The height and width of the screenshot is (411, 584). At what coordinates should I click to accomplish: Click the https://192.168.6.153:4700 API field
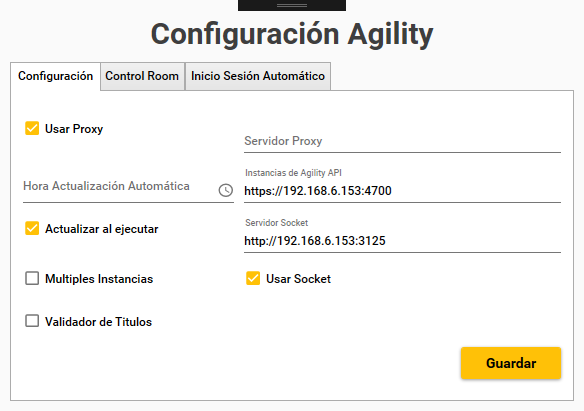pos(402,191)
